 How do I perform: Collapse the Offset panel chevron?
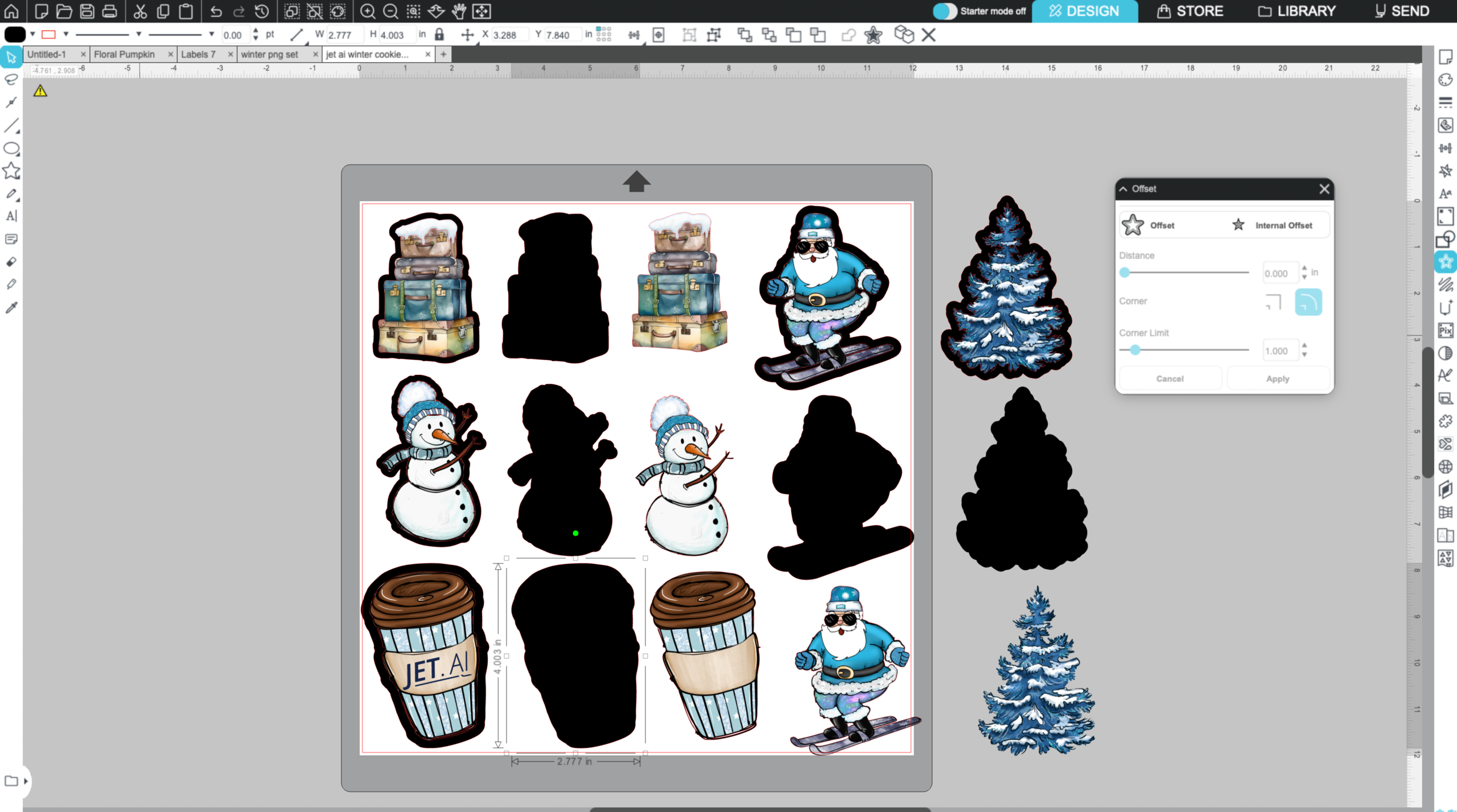(x=1123, y=189)
